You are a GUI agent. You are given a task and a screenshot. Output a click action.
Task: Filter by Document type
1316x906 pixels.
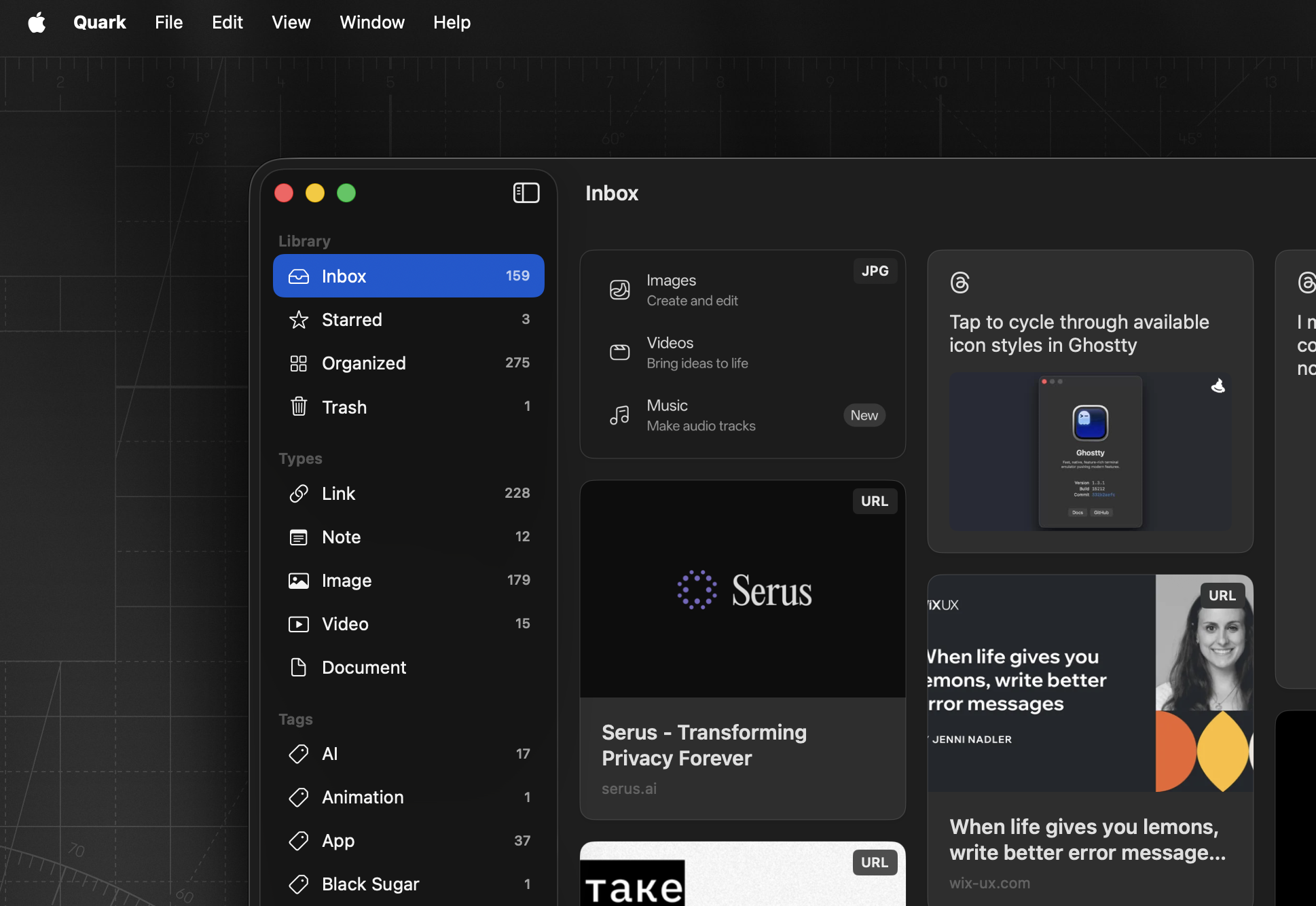tap(409, 667)
